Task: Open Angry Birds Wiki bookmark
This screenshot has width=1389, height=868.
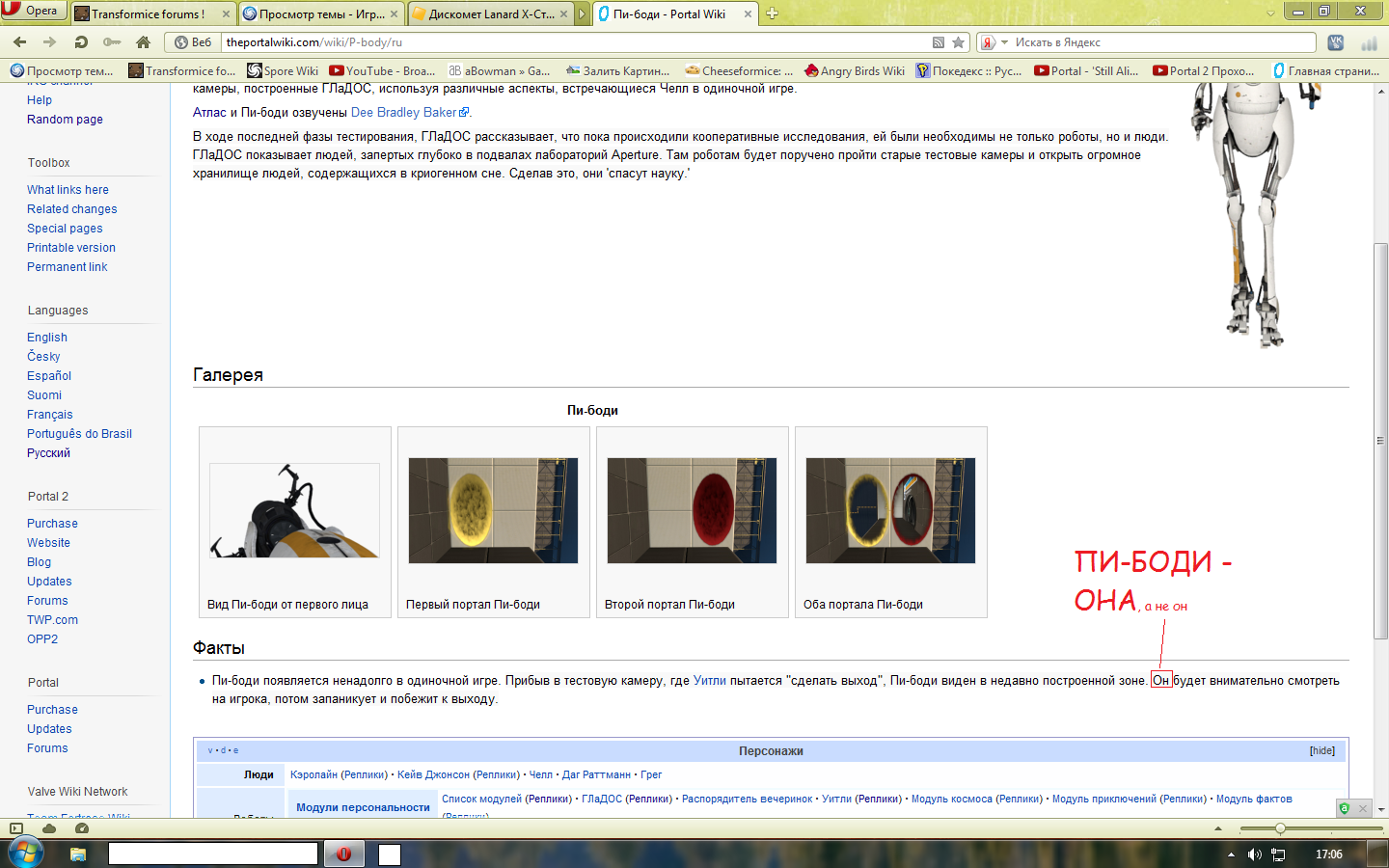Action: (855, 70)
